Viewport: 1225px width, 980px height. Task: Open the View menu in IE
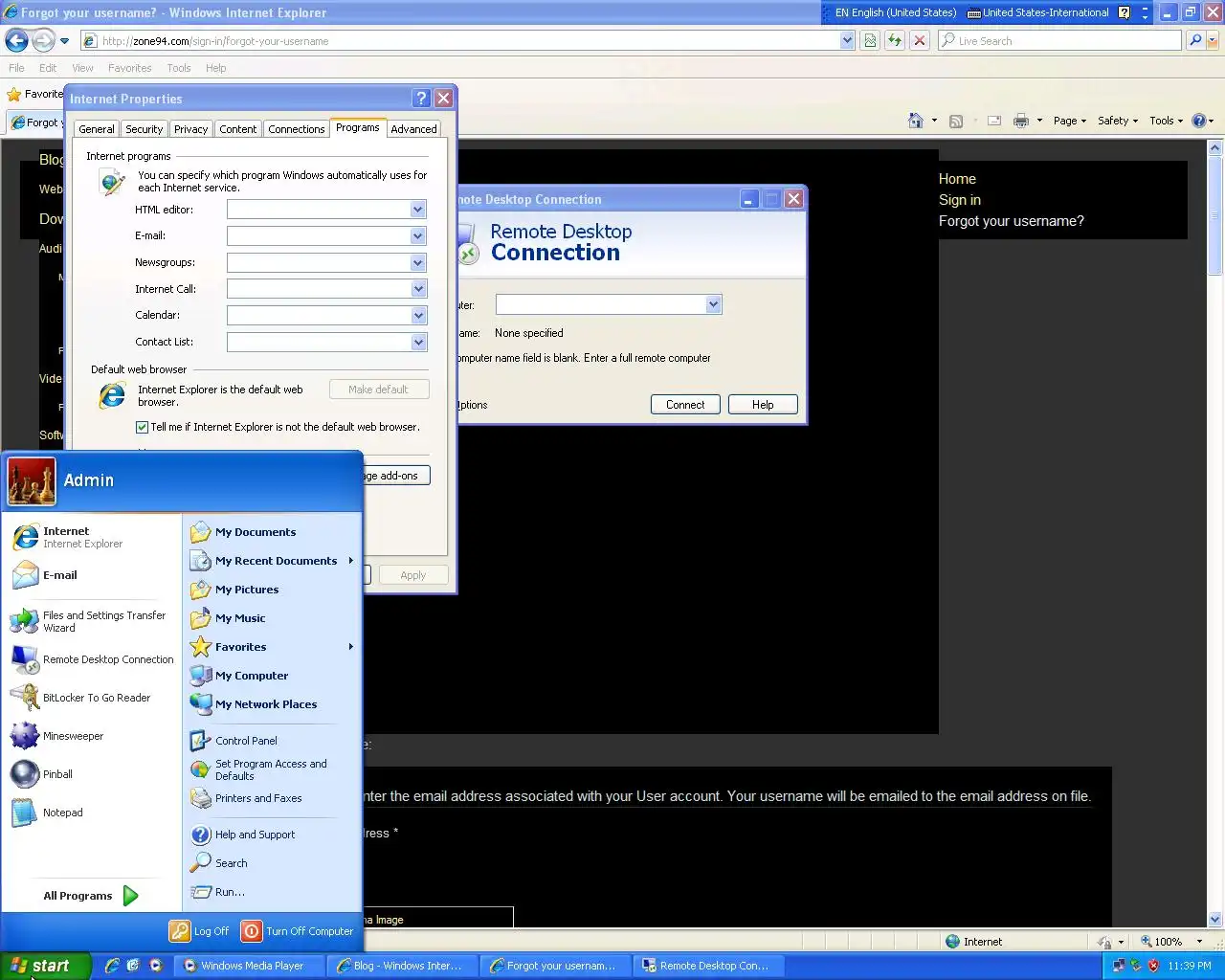[x=83, y=68]
